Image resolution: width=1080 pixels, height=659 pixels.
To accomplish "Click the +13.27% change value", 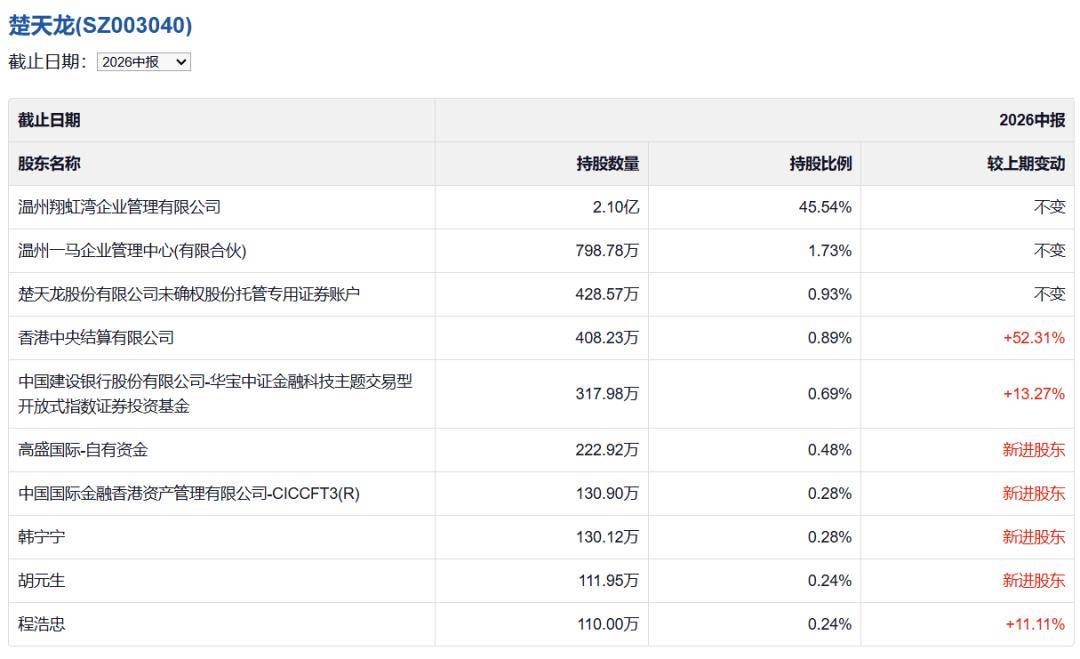I will tap(1034, 394).
